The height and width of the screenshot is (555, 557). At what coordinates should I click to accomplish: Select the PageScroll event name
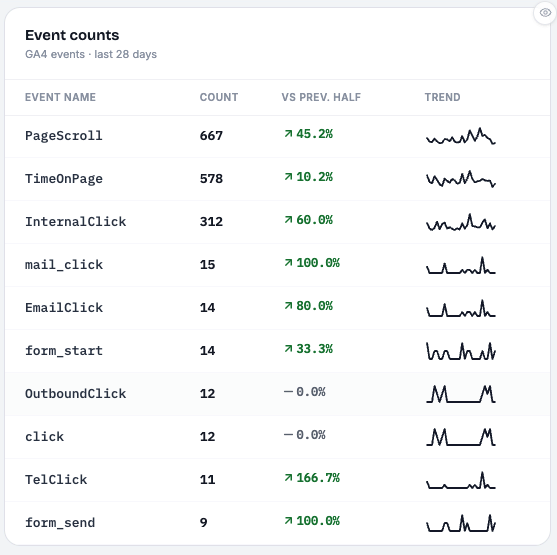(64, 136)
